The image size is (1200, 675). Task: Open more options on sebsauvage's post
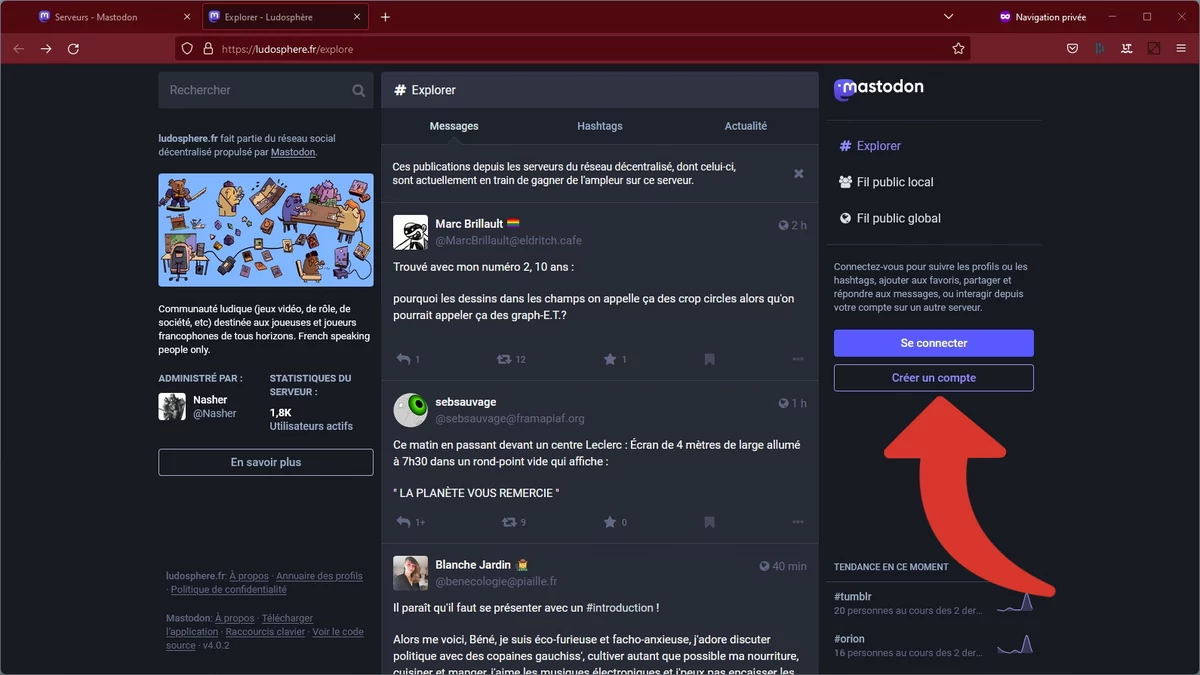coord(798,522)
